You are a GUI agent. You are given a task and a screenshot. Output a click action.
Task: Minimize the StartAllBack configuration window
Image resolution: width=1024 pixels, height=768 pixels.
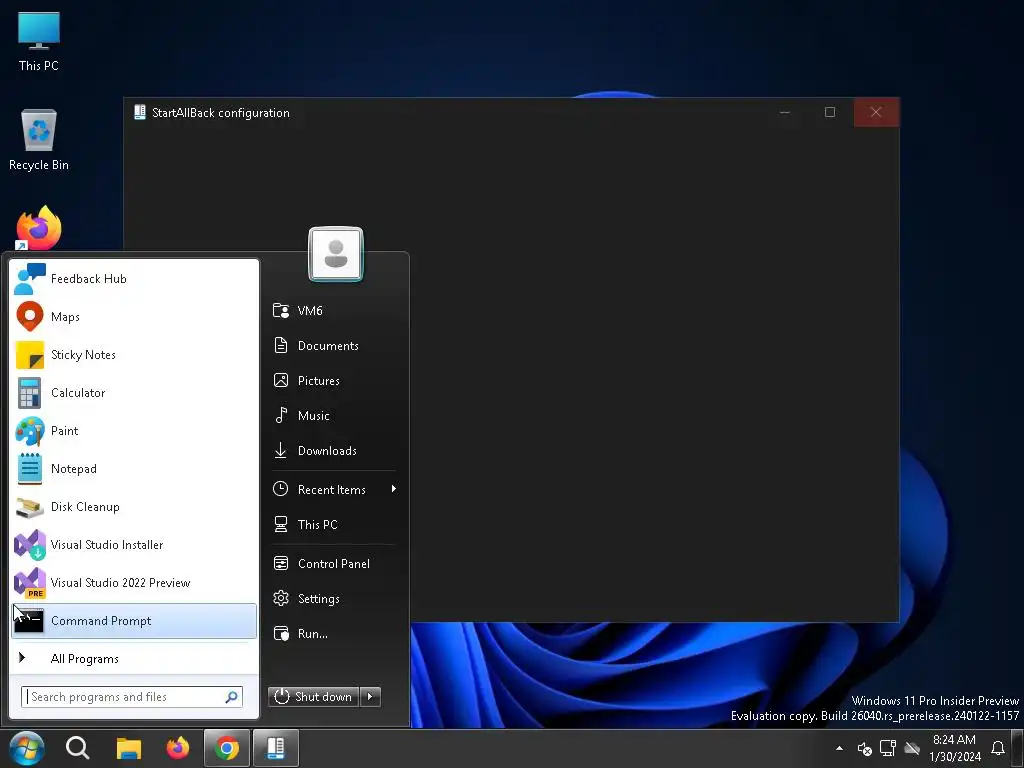point(785,112)
